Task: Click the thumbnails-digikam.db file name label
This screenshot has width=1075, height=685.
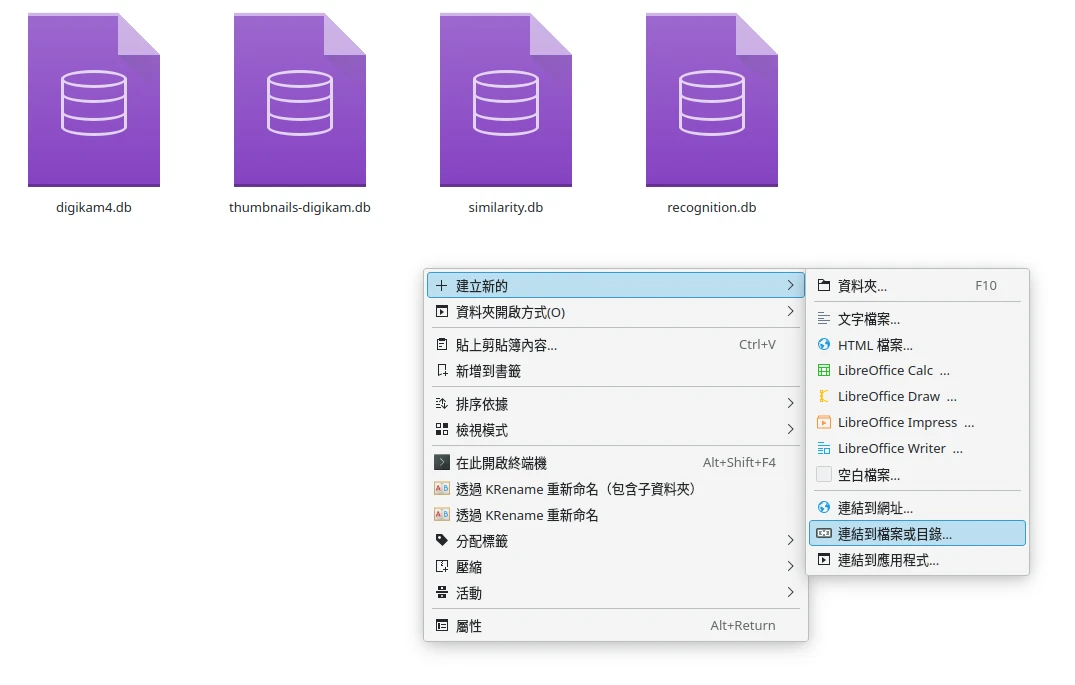Action: (x=300, y=207)
